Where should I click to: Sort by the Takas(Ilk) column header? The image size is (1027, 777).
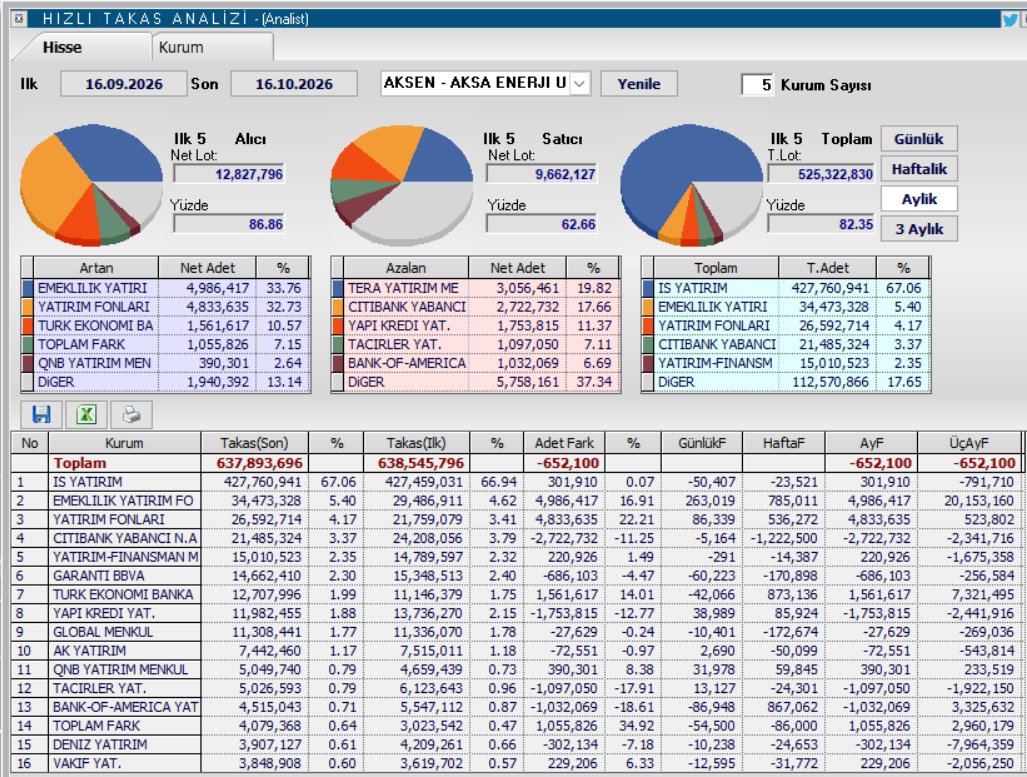416,443
